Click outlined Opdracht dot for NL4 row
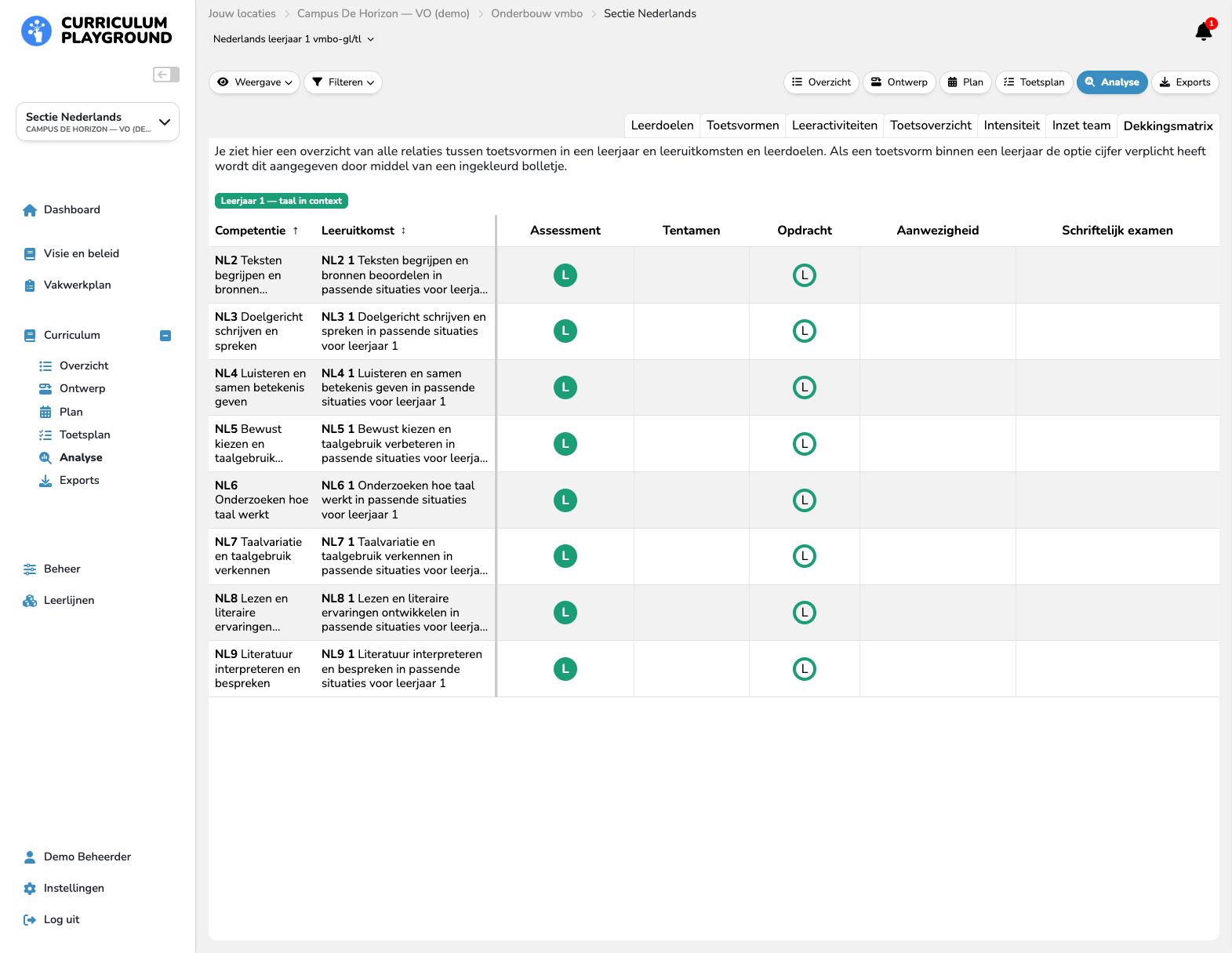The width and height of the screenshot is (1232, 953). coord(805,387)
